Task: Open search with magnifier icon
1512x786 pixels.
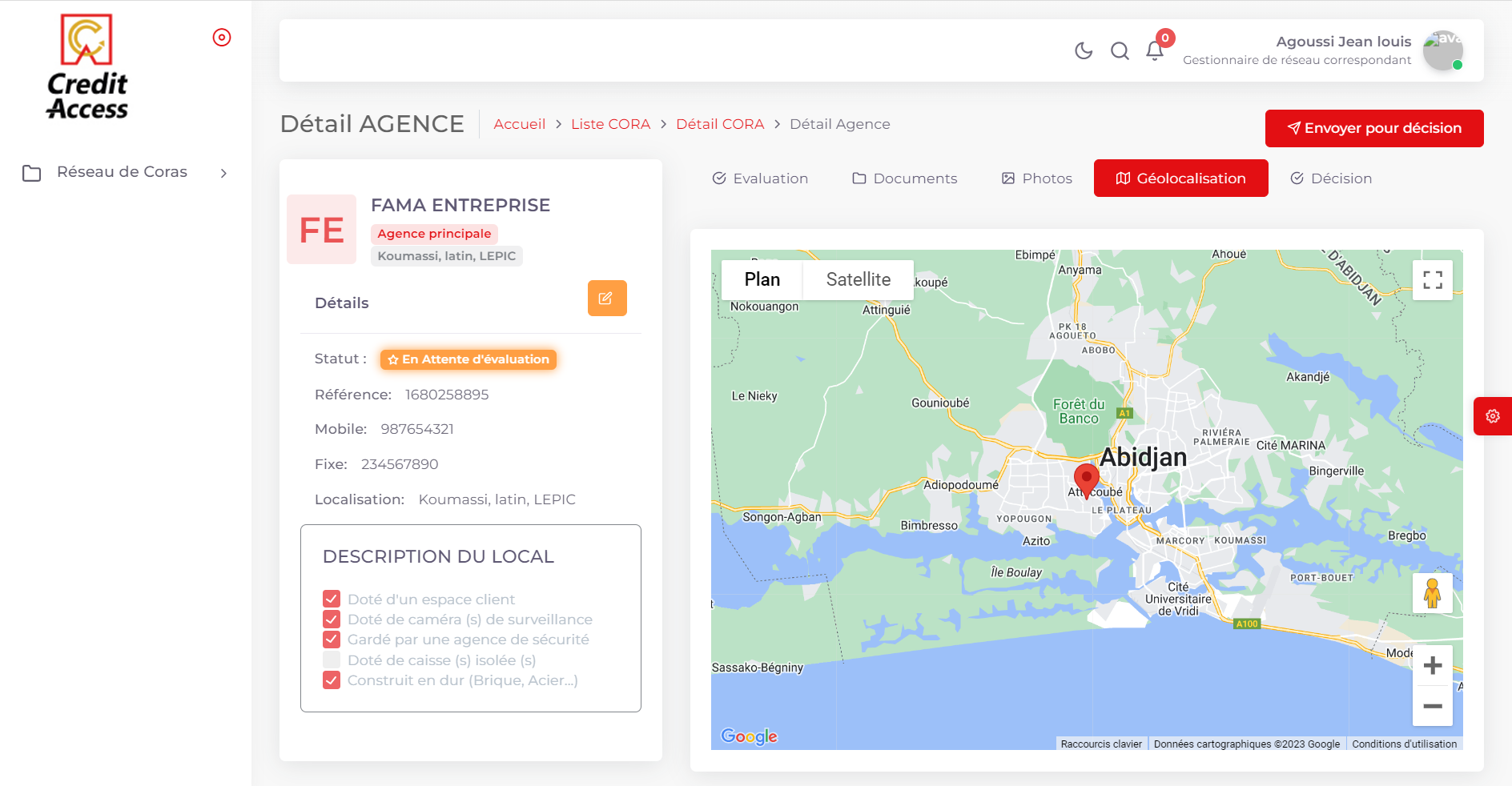Action: tap(1120, 51)
